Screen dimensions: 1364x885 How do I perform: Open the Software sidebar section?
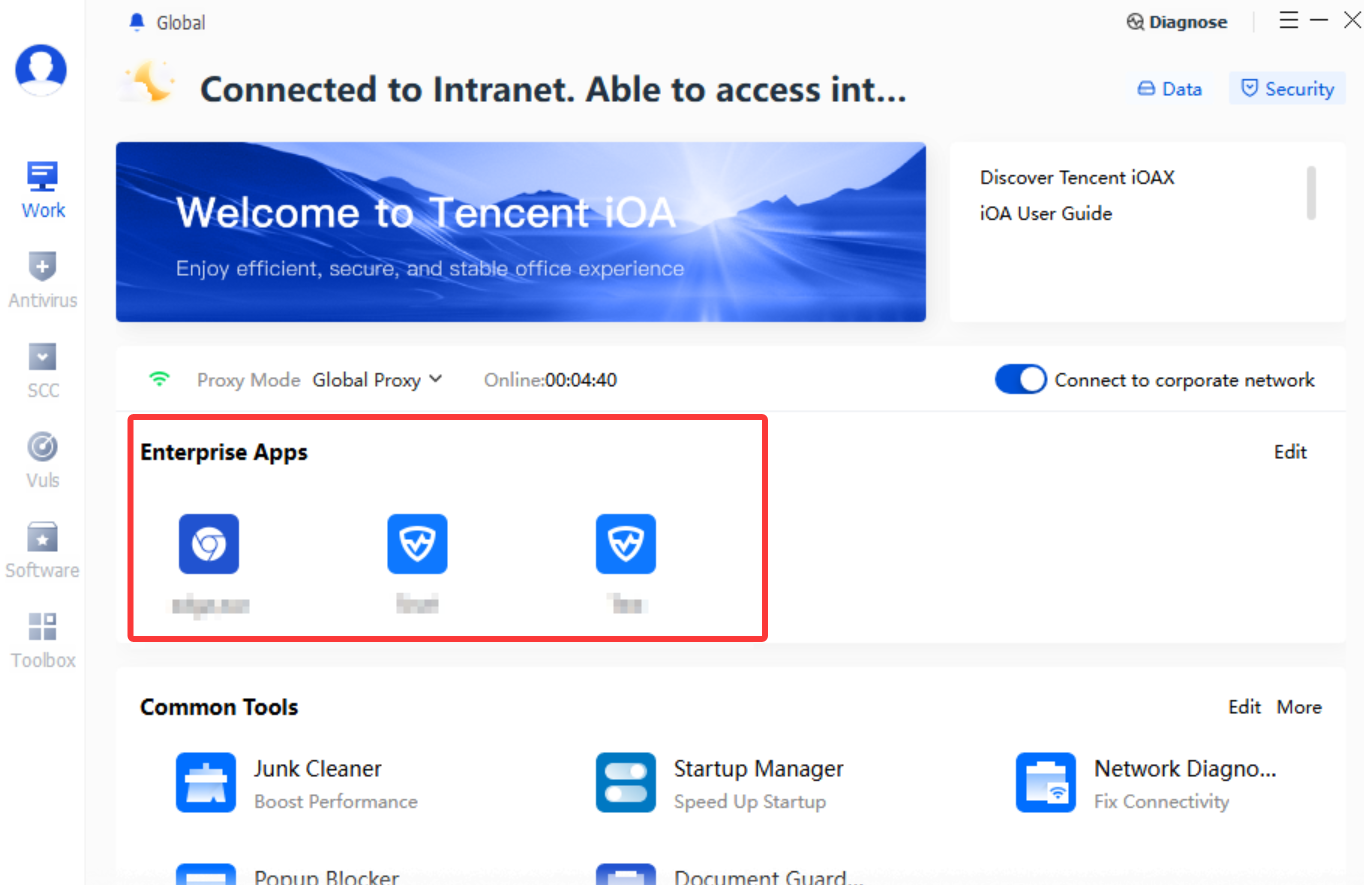(43, 549)
